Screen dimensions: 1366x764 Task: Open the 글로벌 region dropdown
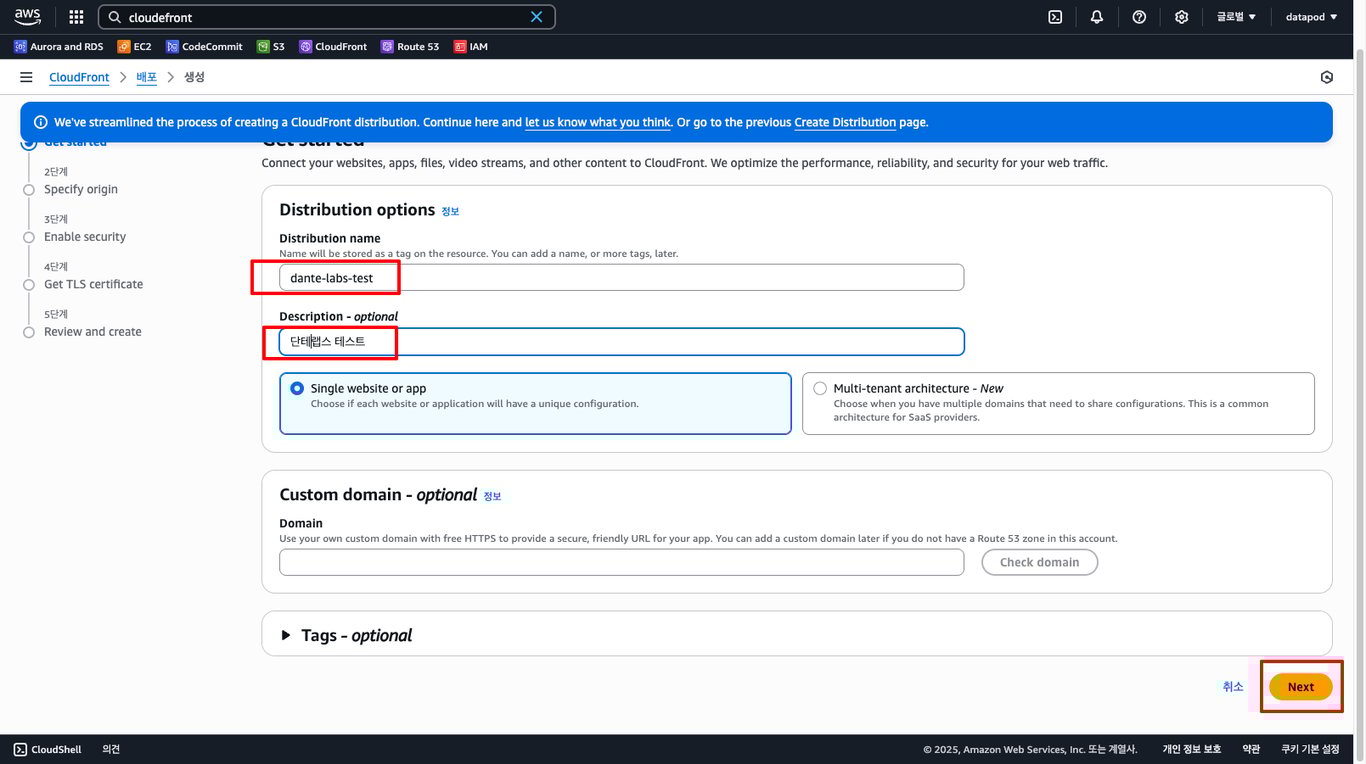coord(1235,17)
